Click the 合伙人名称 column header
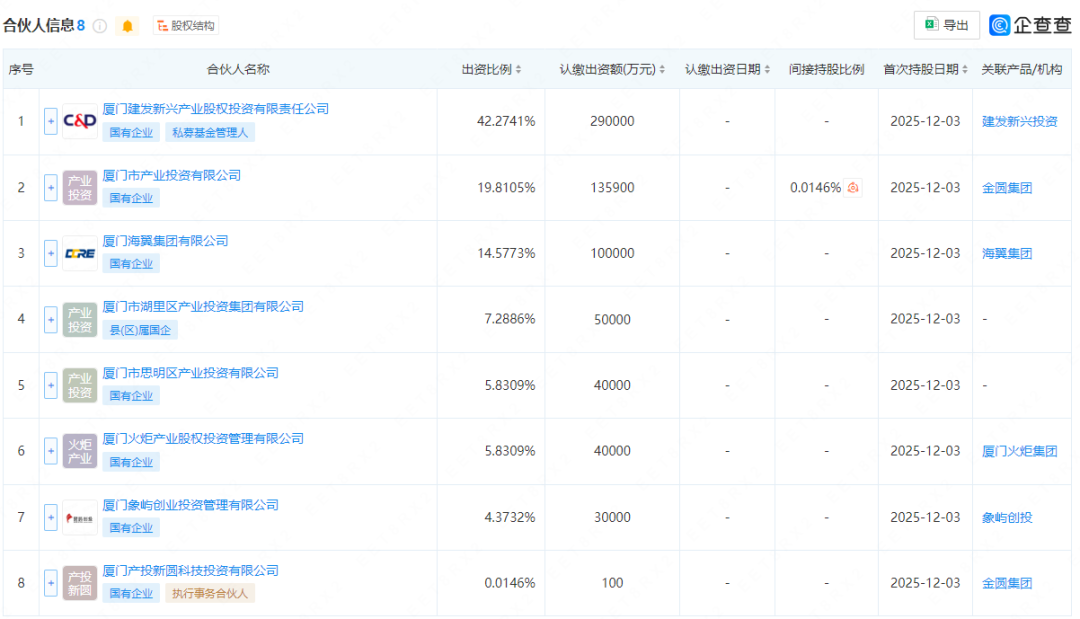Viewport: 1080px width, 619px height. (238, 70)
